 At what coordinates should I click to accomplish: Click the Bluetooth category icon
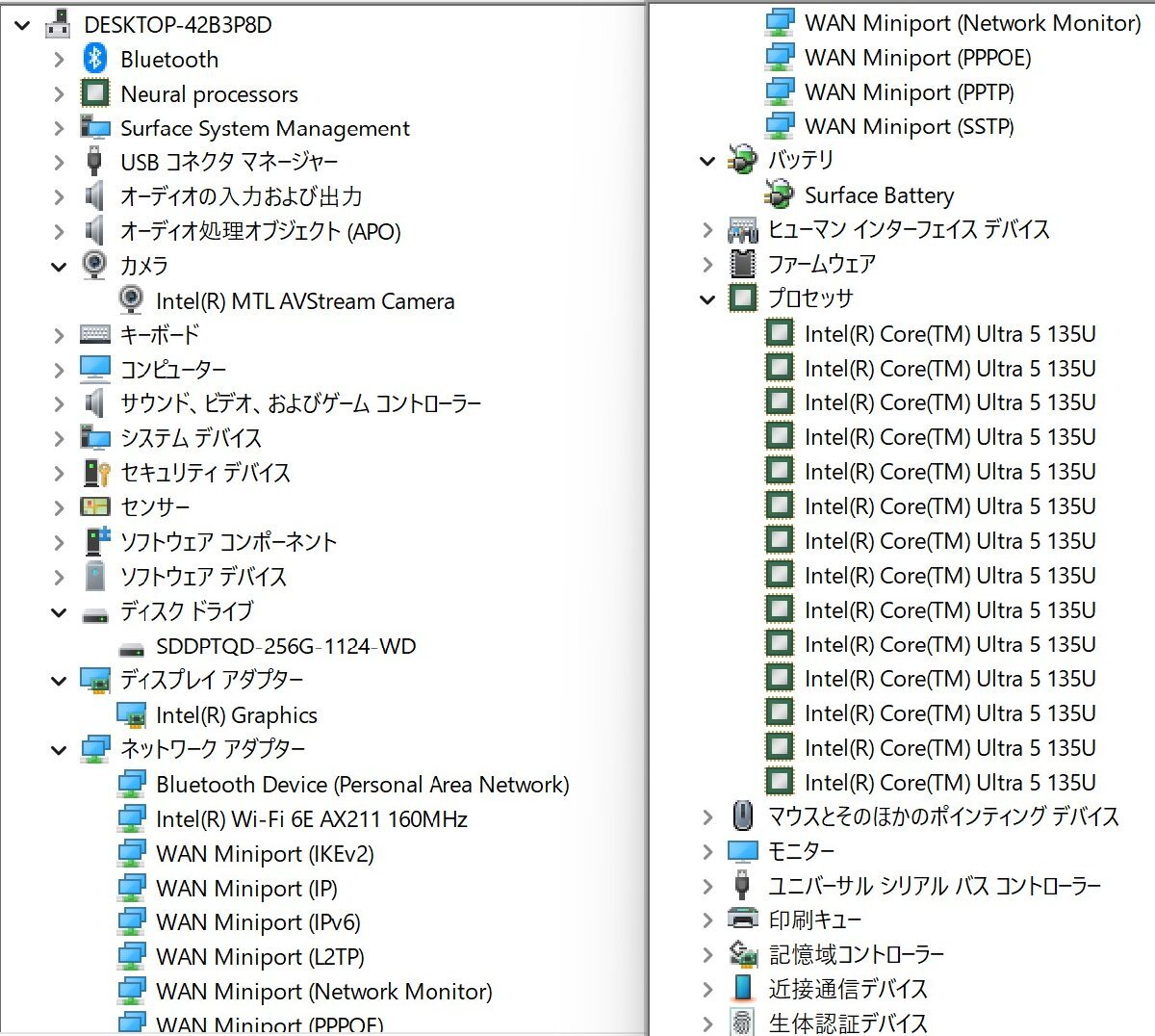pos(94,59)
